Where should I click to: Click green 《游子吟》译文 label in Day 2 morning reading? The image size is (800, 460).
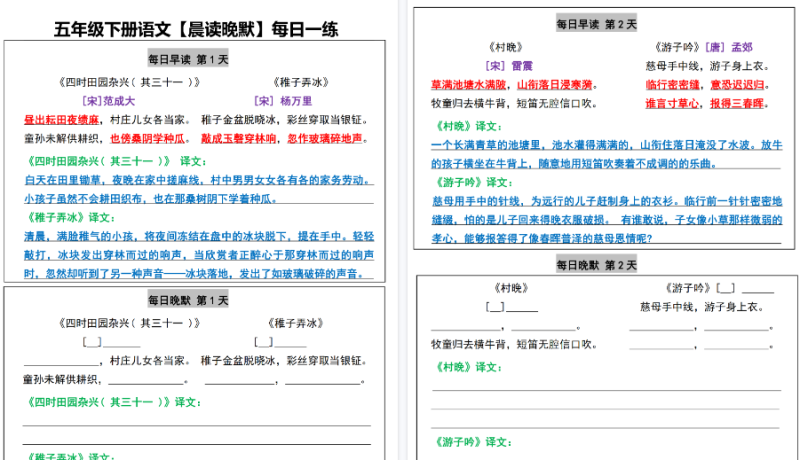coord(473,183)
